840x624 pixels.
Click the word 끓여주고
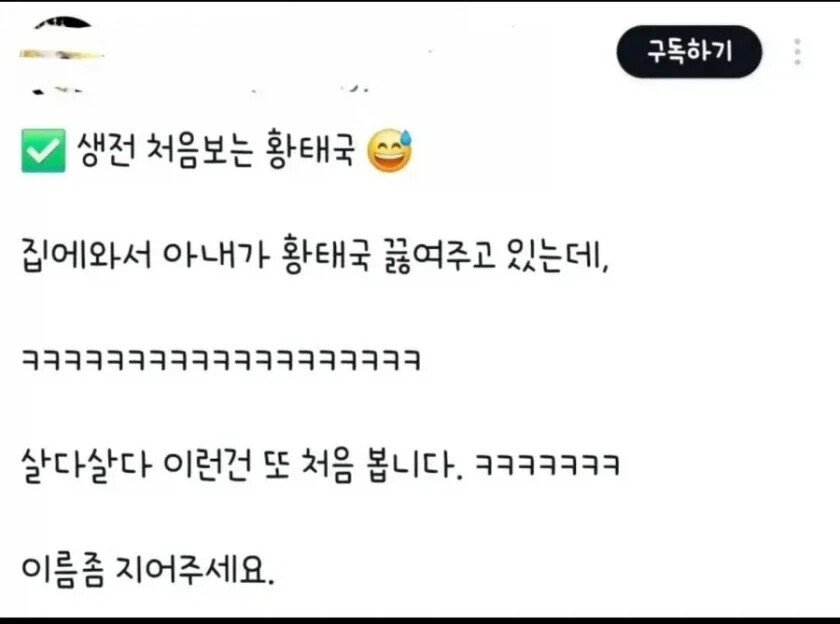coord(438,254)
